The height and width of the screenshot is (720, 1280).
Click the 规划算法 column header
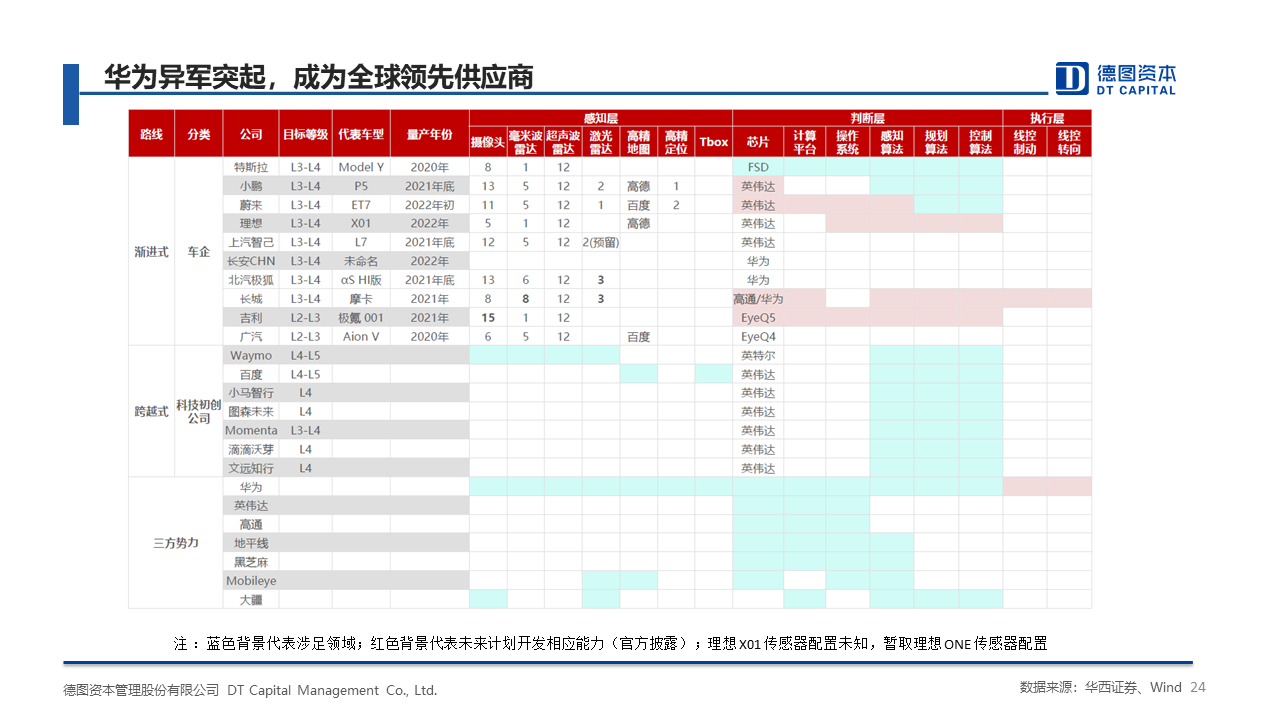point(936,142)
